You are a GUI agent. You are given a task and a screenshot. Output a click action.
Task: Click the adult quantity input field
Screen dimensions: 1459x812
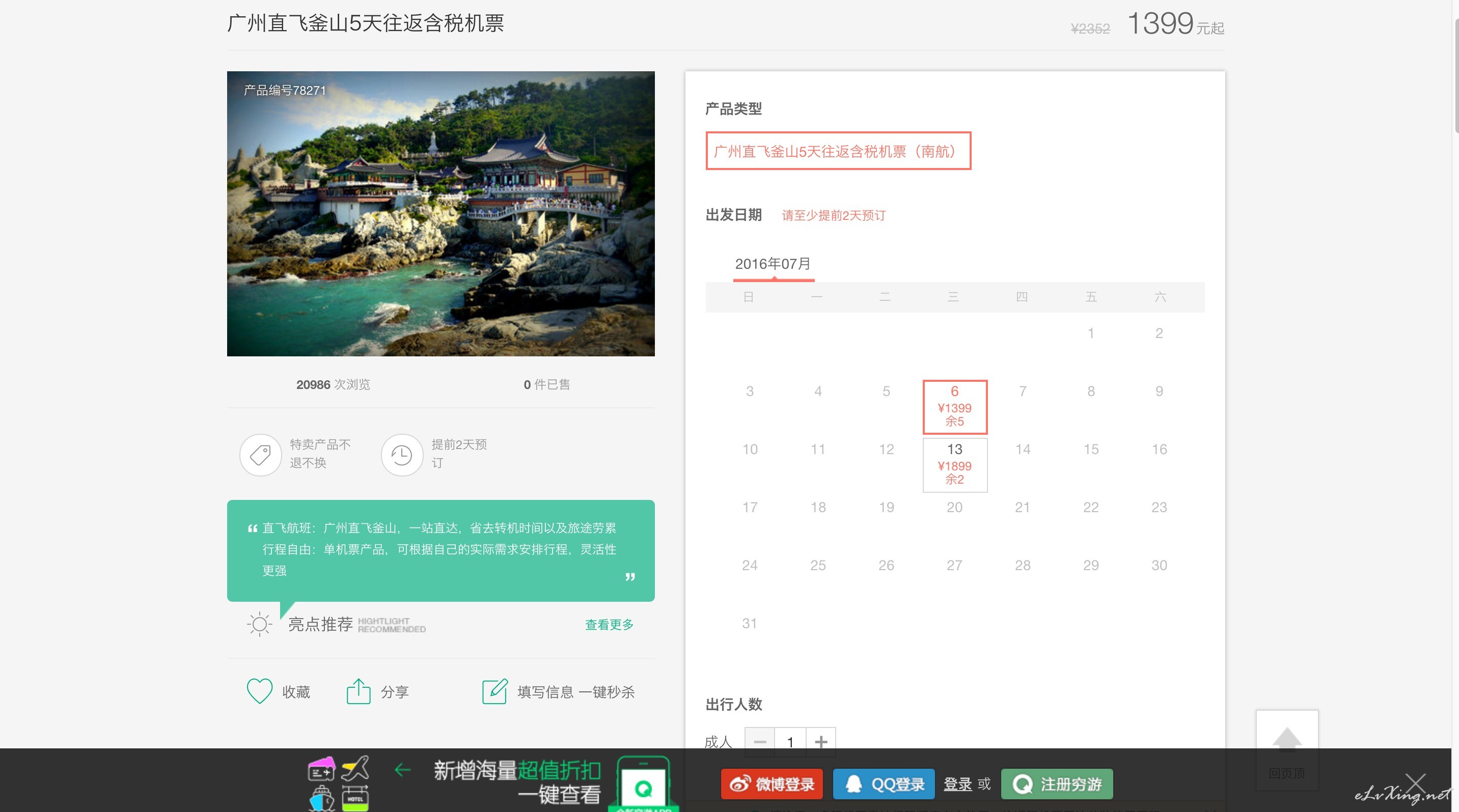[790, 742]
